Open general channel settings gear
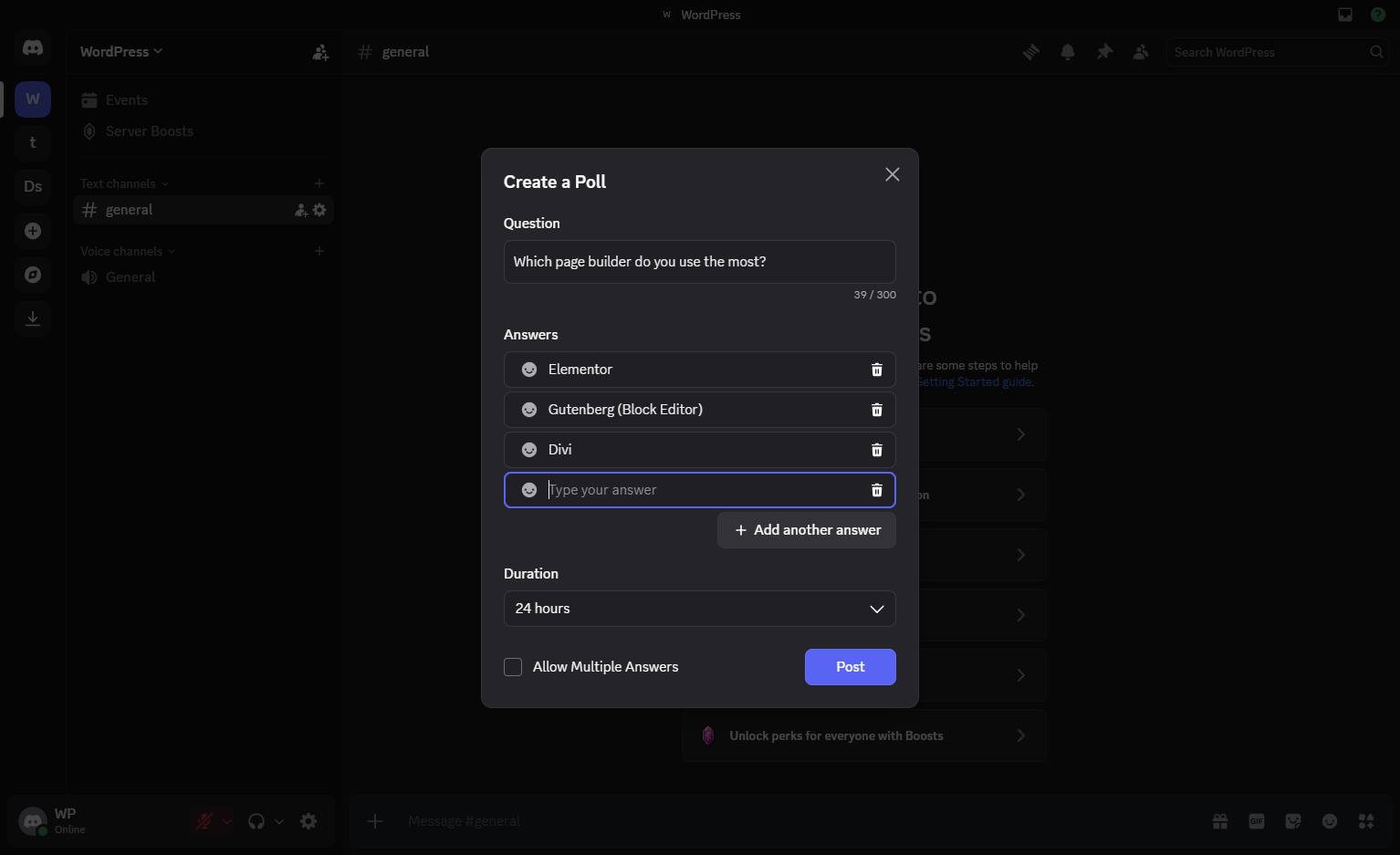This screenshot has width=1400, height=855. pos(319,210)
